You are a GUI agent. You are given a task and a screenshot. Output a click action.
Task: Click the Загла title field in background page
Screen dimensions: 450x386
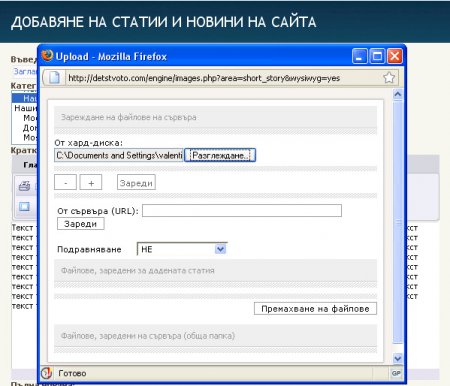pos(25,71)
